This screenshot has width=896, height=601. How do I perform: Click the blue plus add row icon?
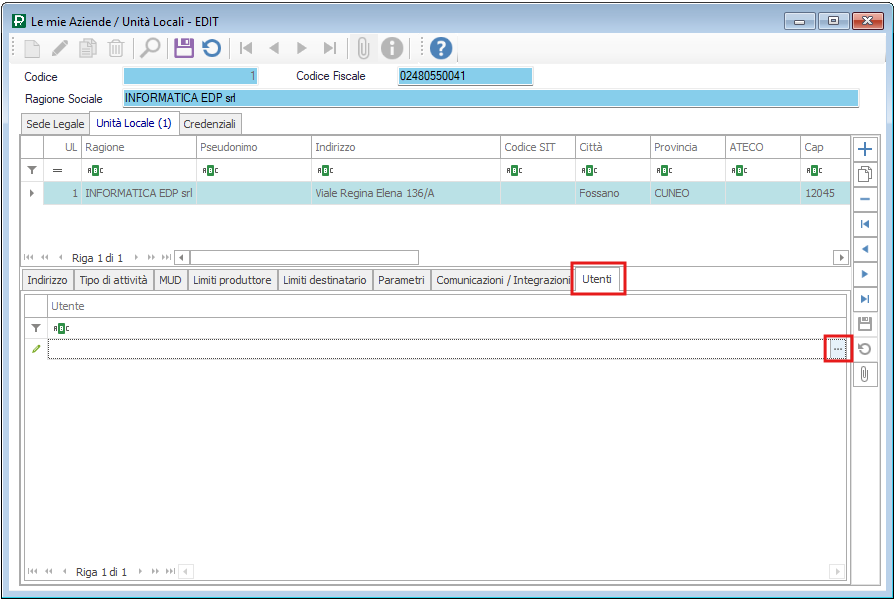[865, 149]
